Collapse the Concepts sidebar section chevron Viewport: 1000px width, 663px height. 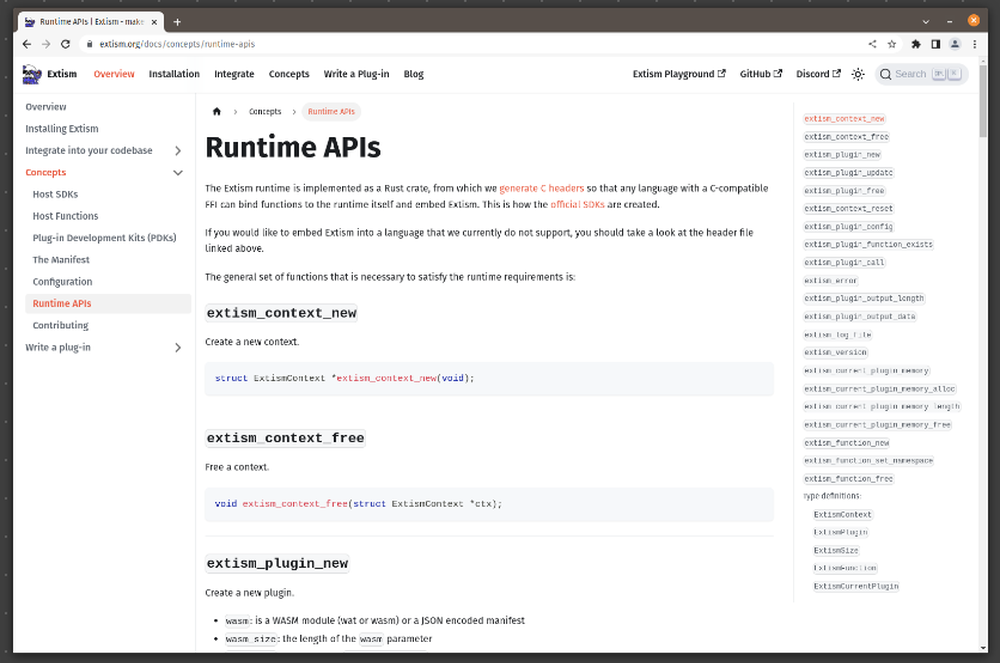pyautogui.click(x=178, y=173)
